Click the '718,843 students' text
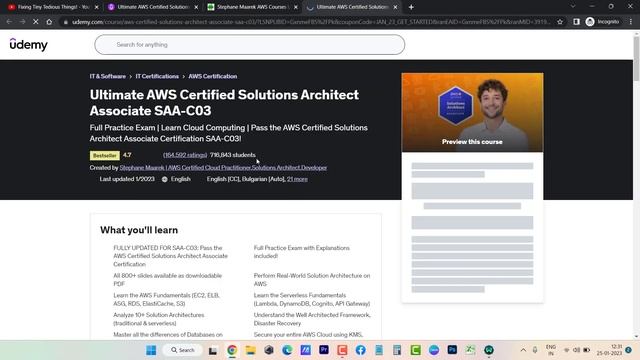This screenshot has width=640, height=360. 233,155
